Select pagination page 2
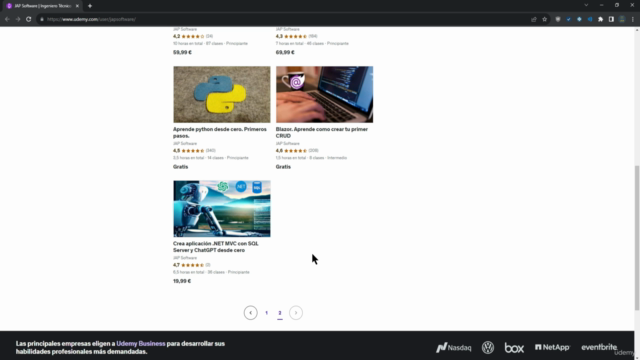Viewport: 640px width, 360px height. [x=280, y=313]
